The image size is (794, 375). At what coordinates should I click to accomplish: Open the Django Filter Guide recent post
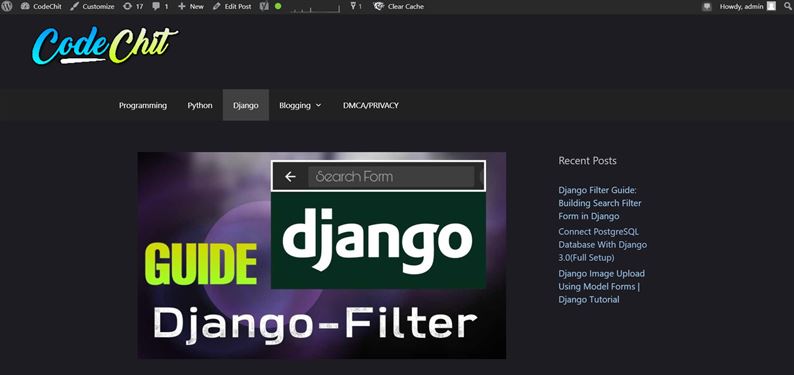click(600, 203)
